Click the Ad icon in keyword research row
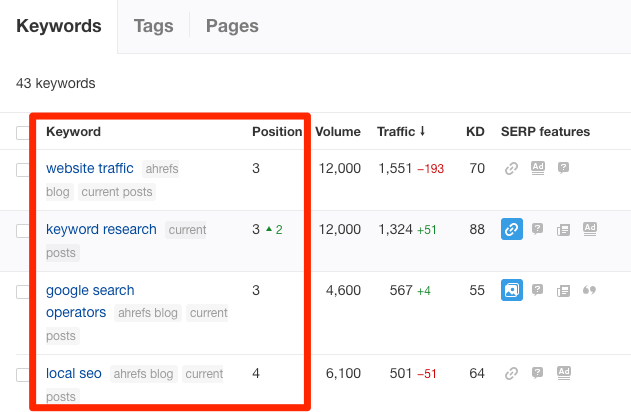 click(590, 229)
